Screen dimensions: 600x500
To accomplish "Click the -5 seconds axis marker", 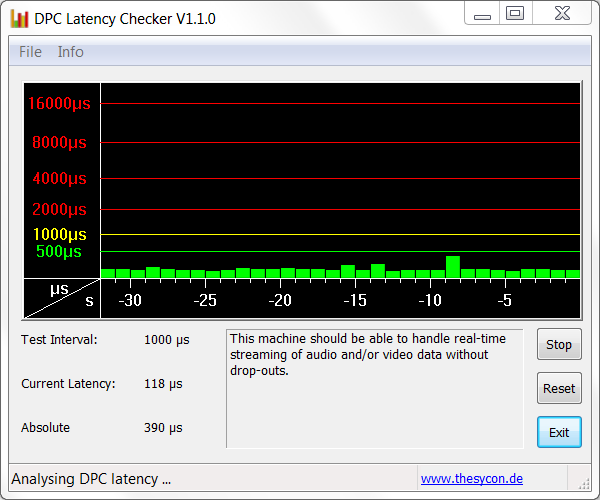I will click(505, 300).
